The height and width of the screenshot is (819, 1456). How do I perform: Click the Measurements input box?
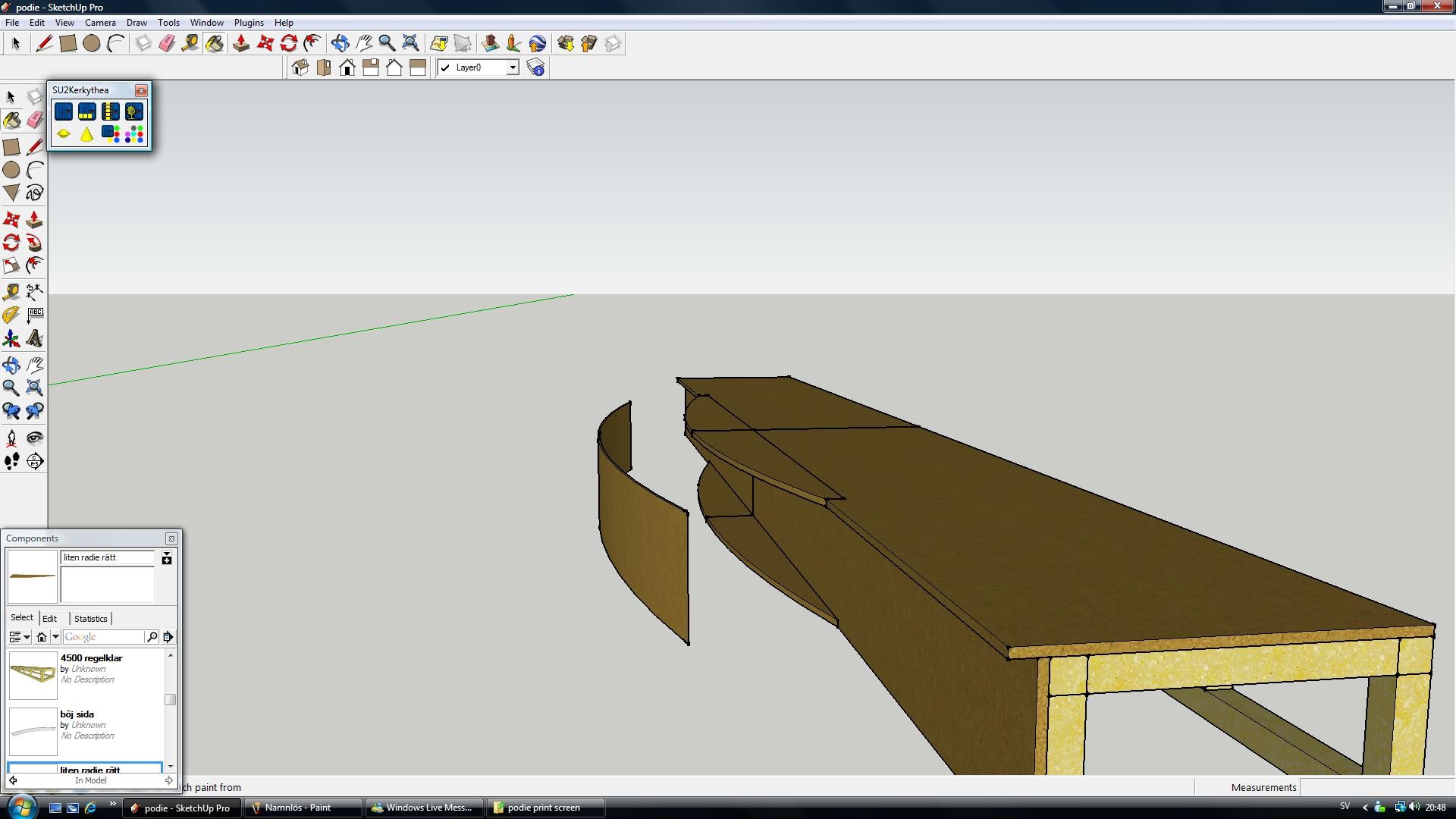(1376, 787)
